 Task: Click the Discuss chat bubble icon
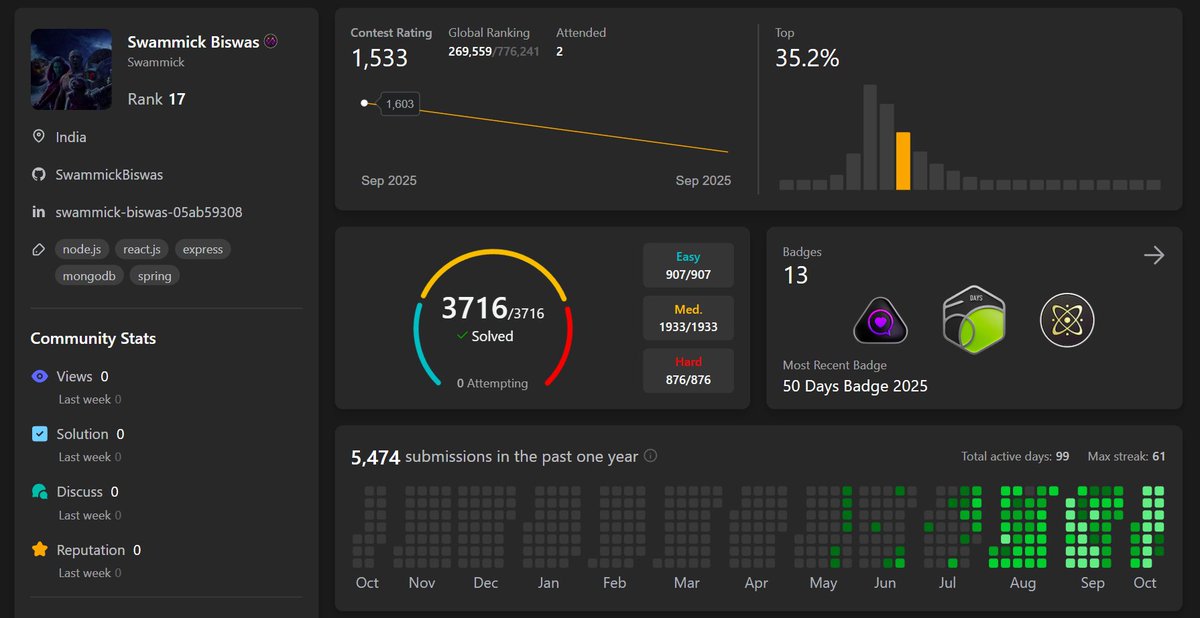click(x=40, y=492)
